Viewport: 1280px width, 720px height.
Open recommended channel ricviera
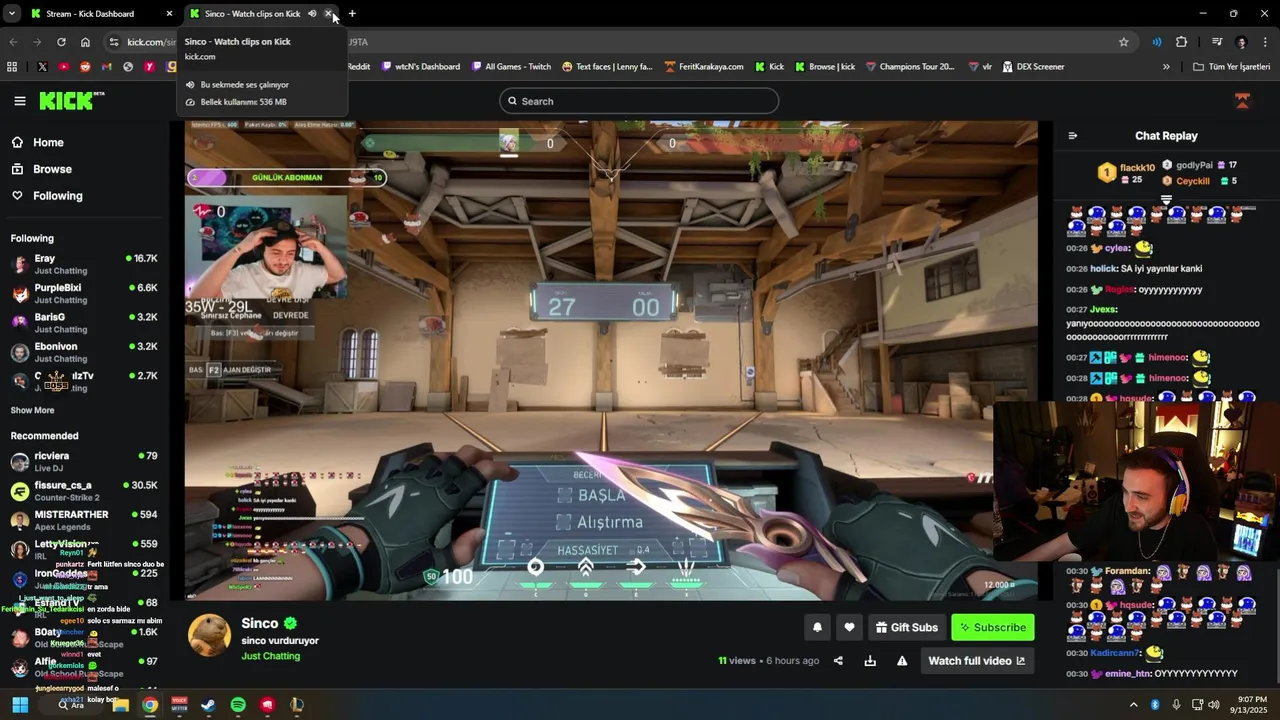[x=84, y=461]
